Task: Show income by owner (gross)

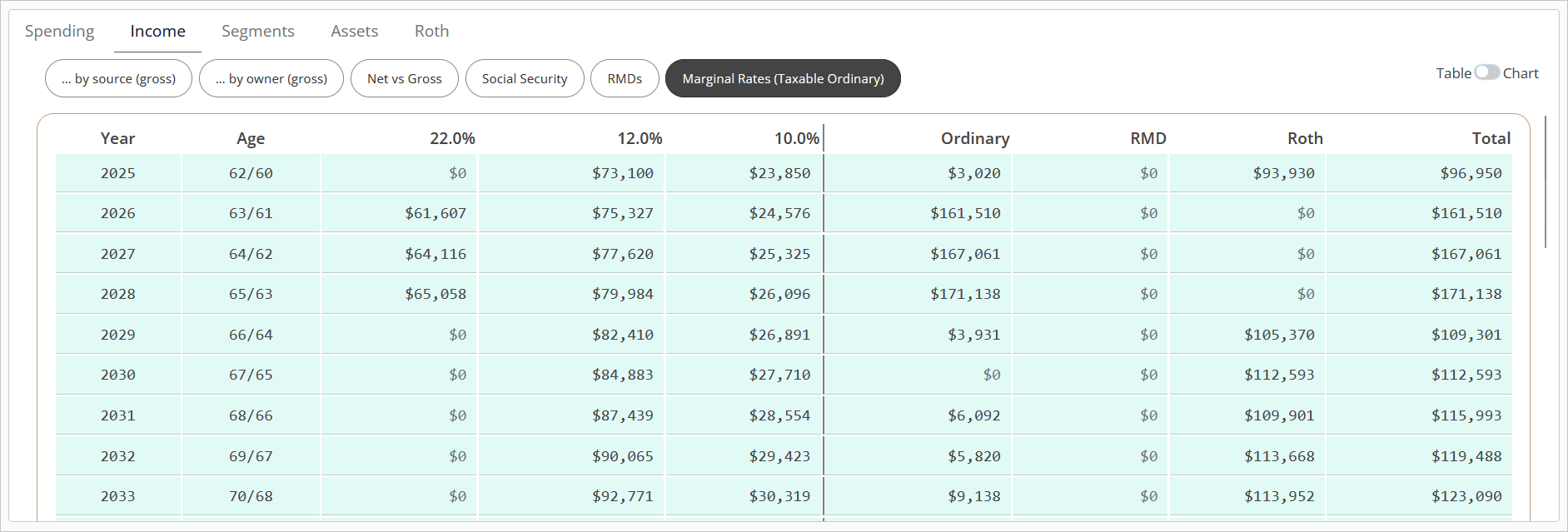Action: click(271, 78)
